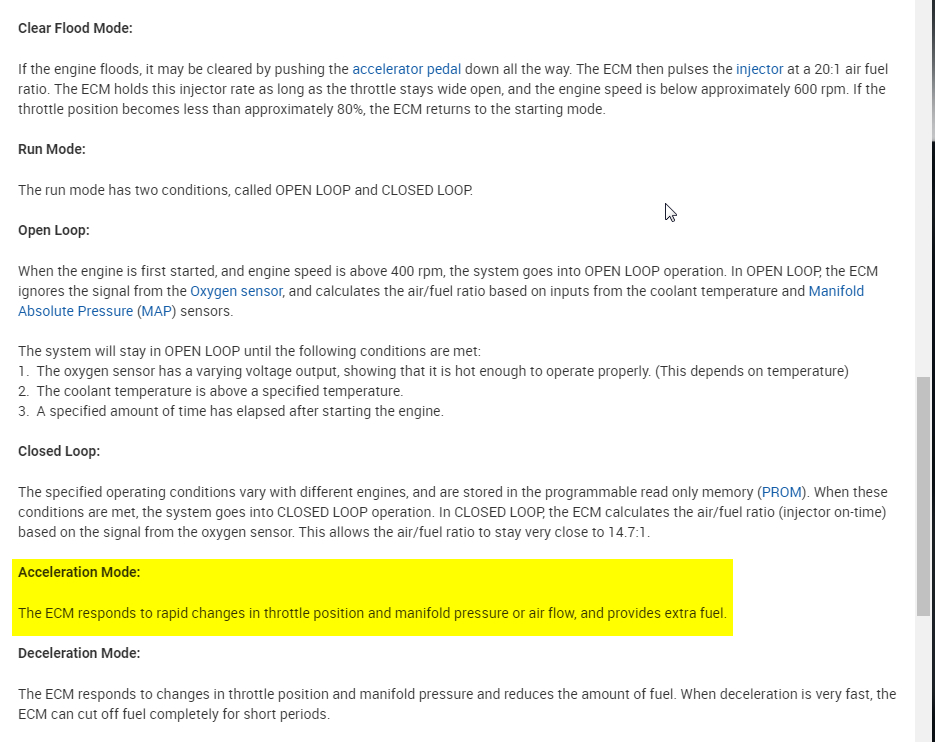Open the MAP abbreviation link

coord(157,311)
